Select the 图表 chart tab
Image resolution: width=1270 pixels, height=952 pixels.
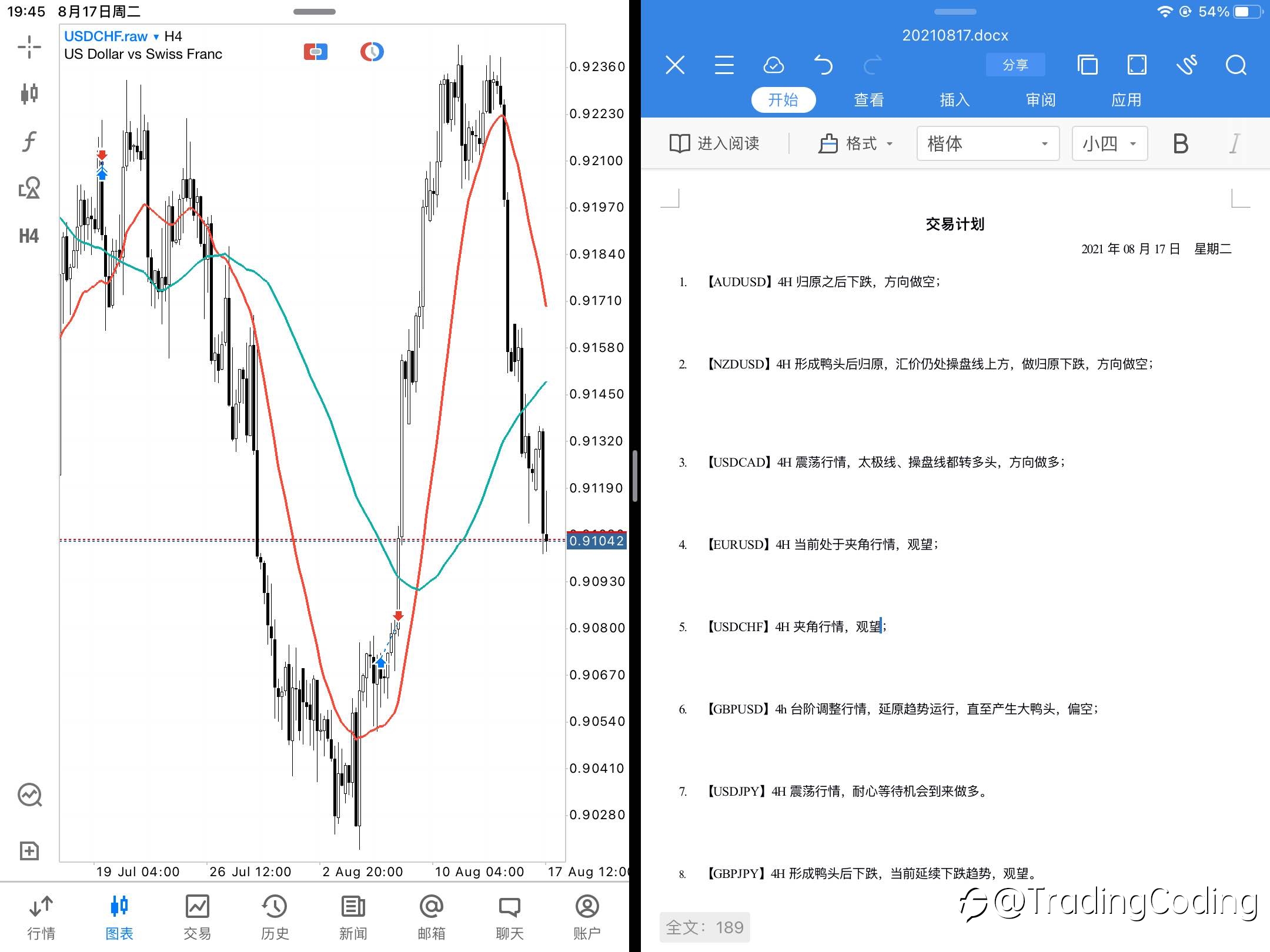click(x=119, y=917)
